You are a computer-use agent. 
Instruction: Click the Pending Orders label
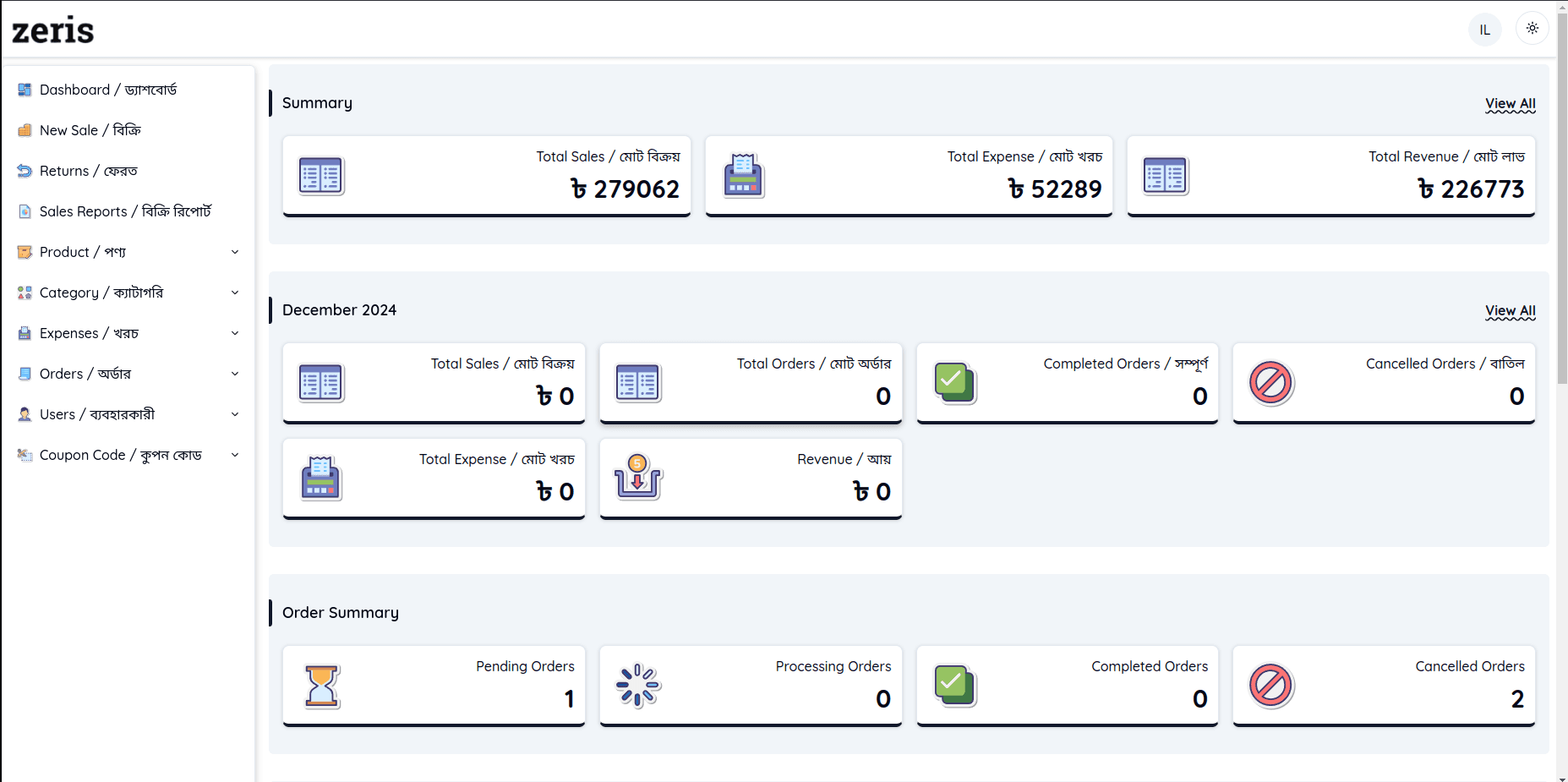tap(525, 666)
